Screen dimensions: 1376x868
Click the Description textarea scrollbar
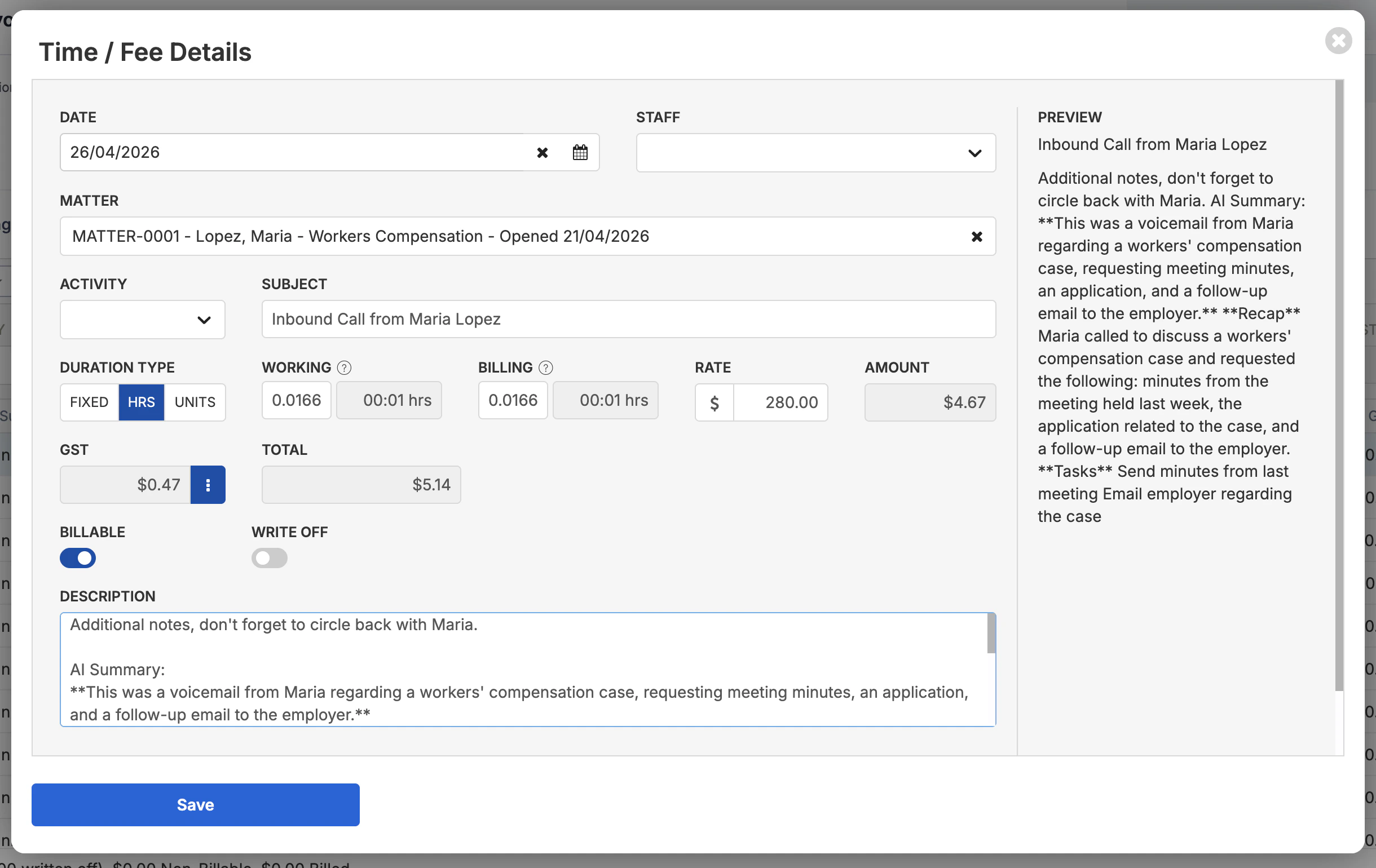(990, 634)
